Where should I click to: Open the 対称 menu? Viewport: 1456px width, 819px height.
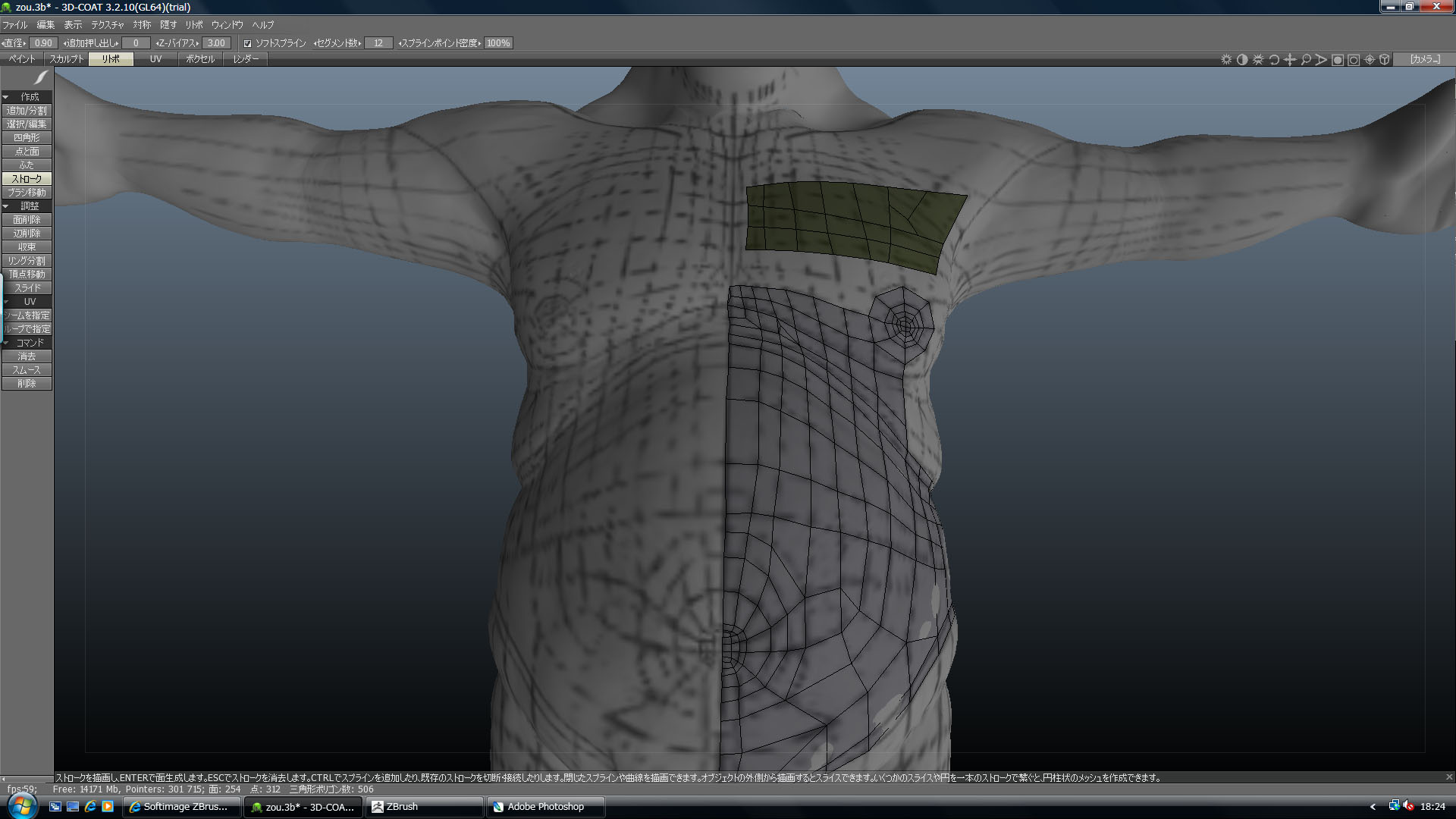pyautogui.click(x=142, y=25)
